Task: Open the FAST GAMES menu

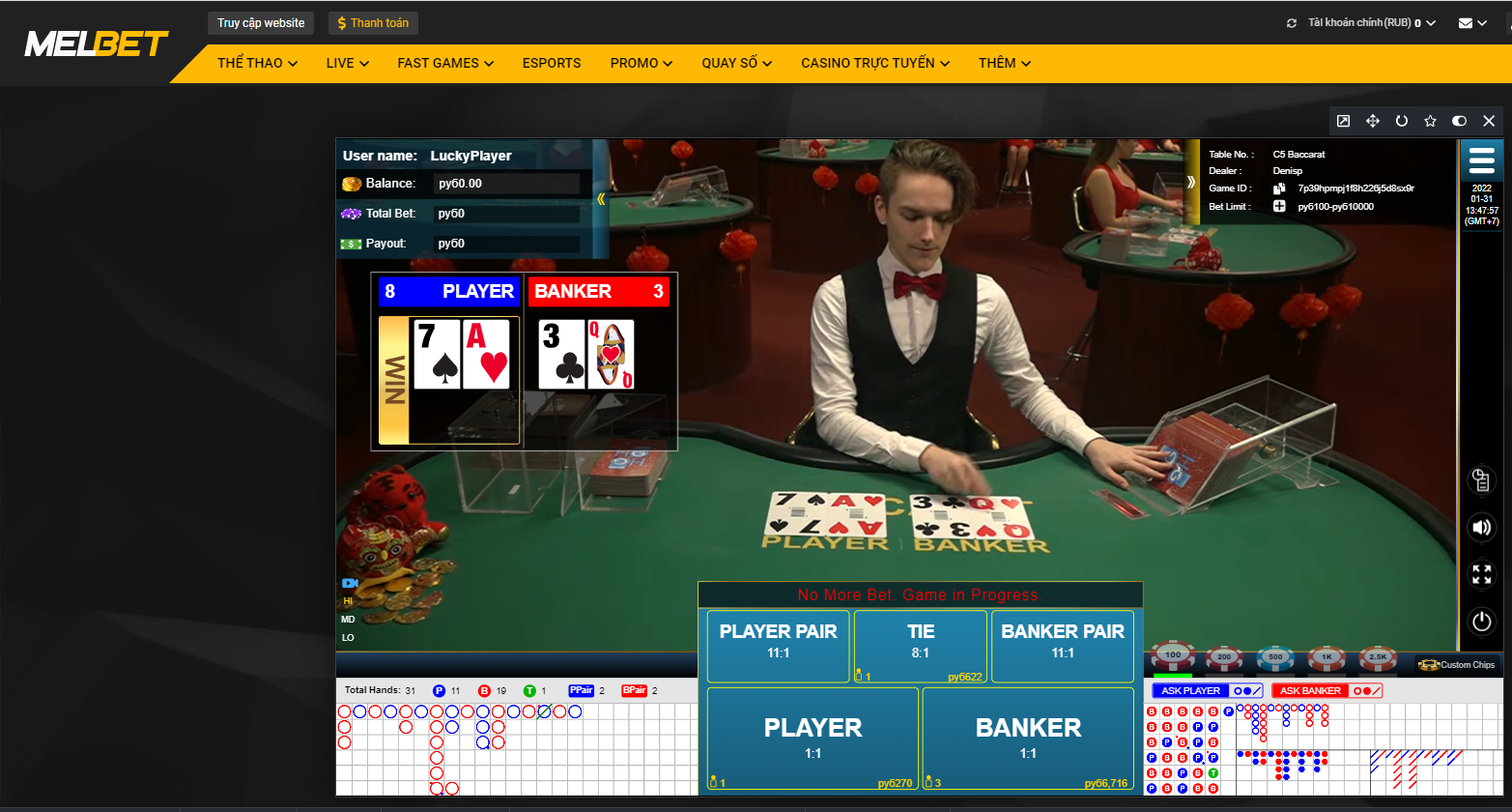Action: pos(445,63)
